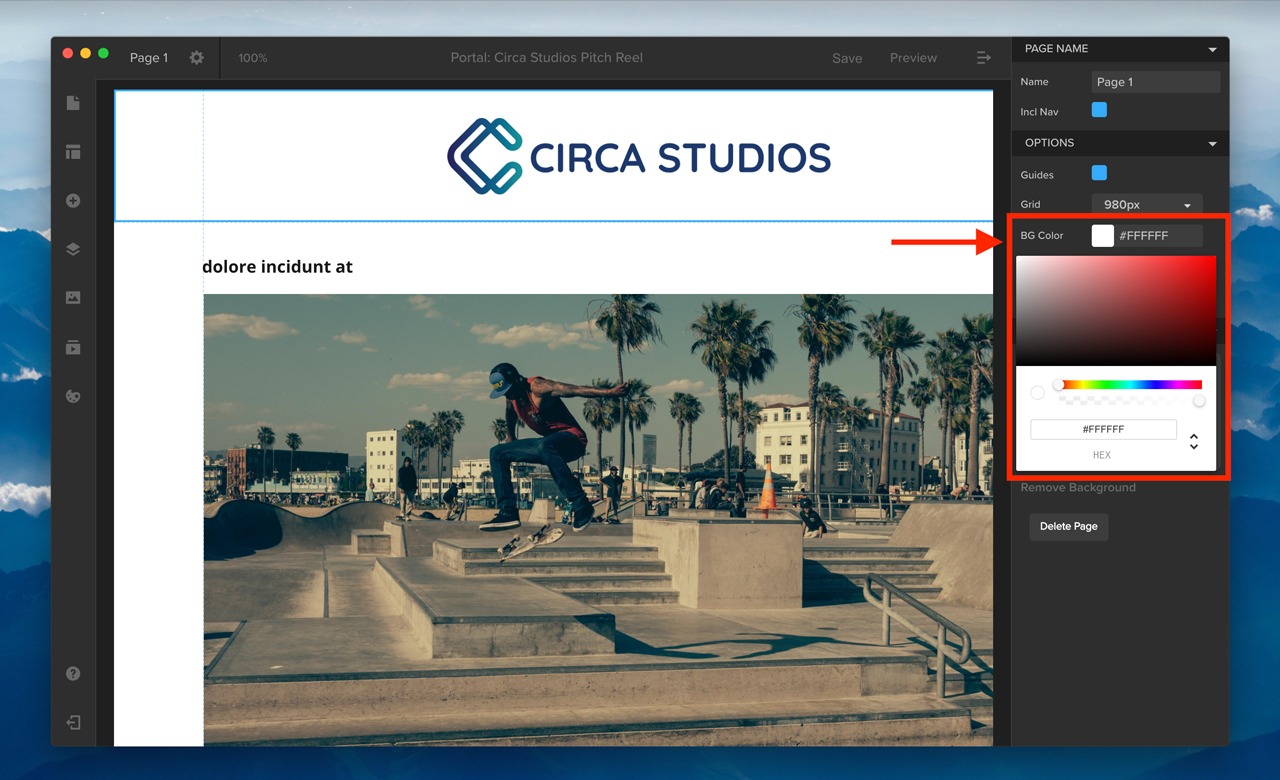Open page settings gear next to Page 1
Screen dimensions: 1280x780
[197, 58]
